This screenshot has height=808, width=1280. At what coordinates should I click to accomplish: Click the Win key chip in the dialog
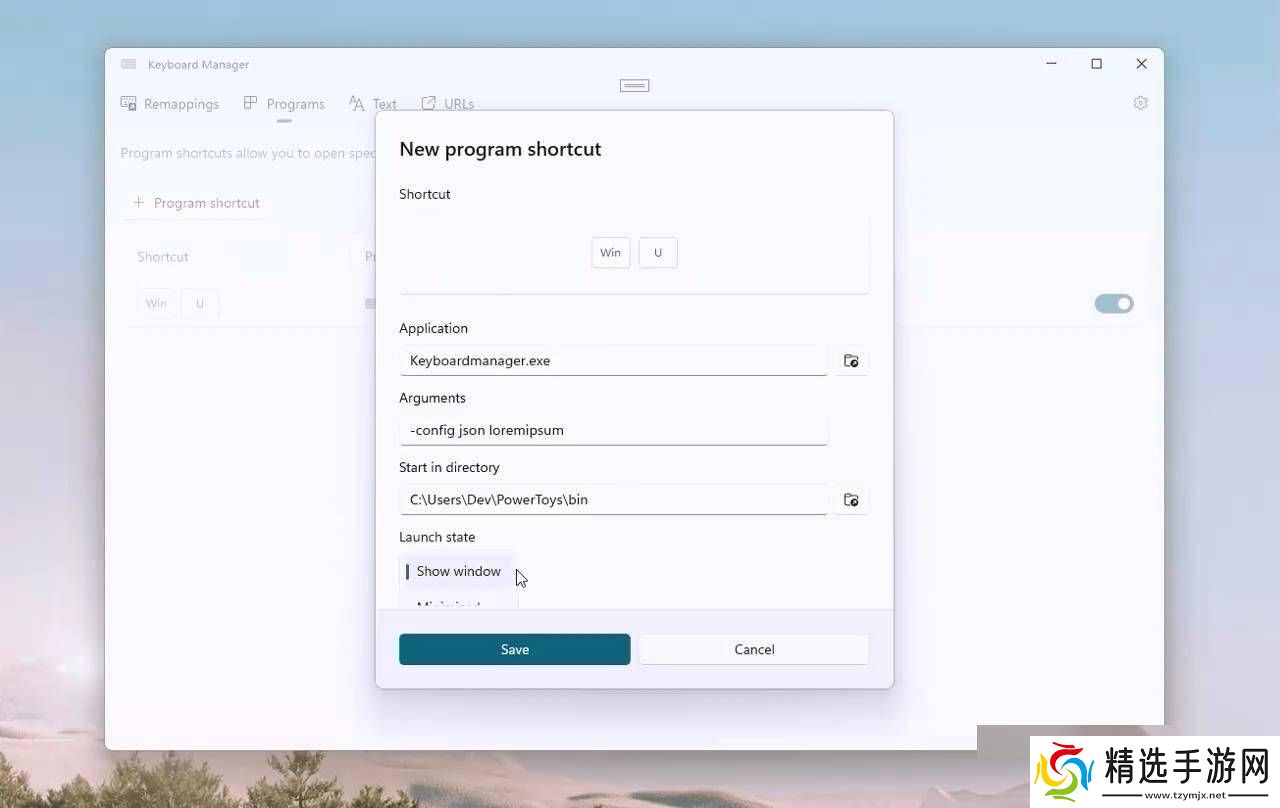610,253
